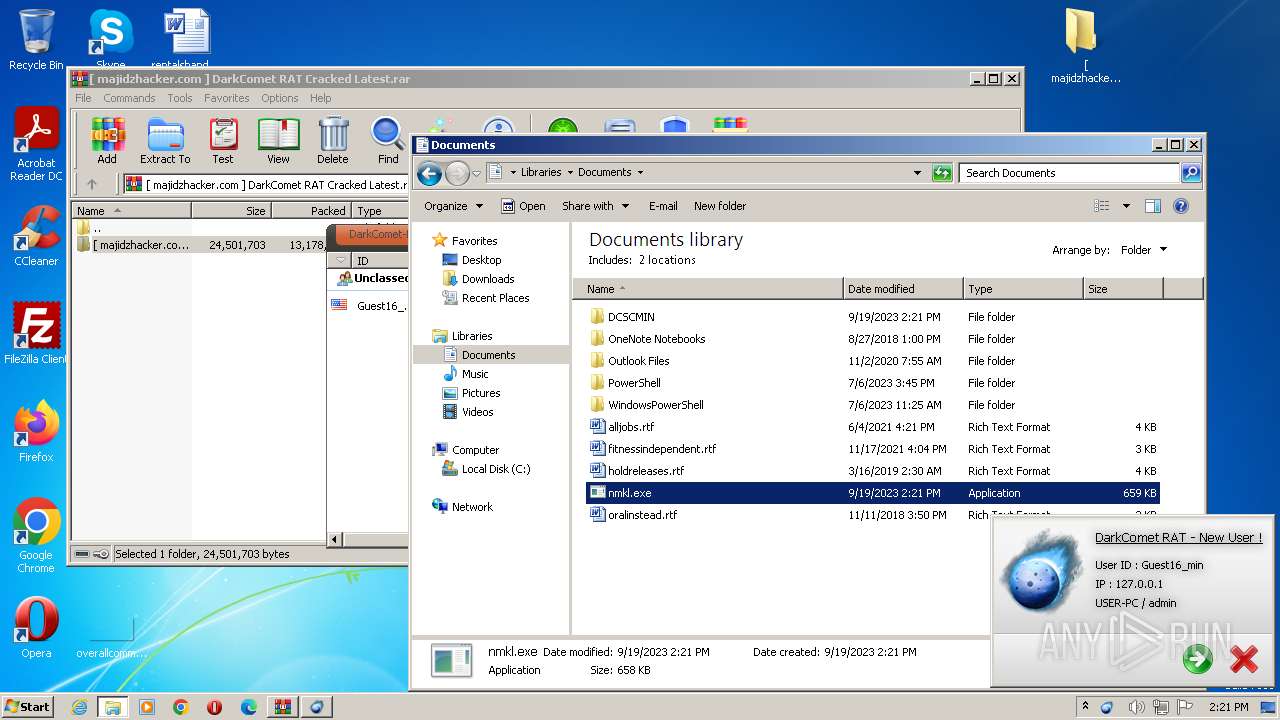Click the View file icon in WinRAR
Viewport: 1280px width, 720px height.
click(278, 140)
